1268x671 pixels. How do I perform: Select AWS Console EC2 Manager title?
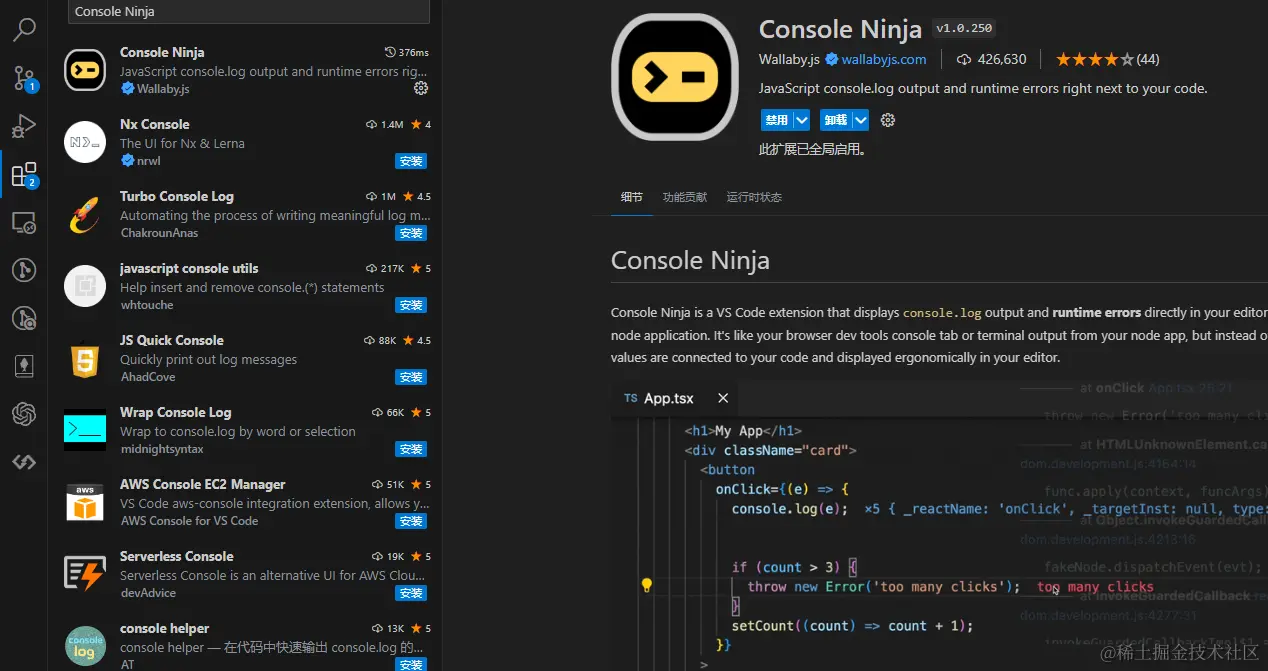(203, 484)
